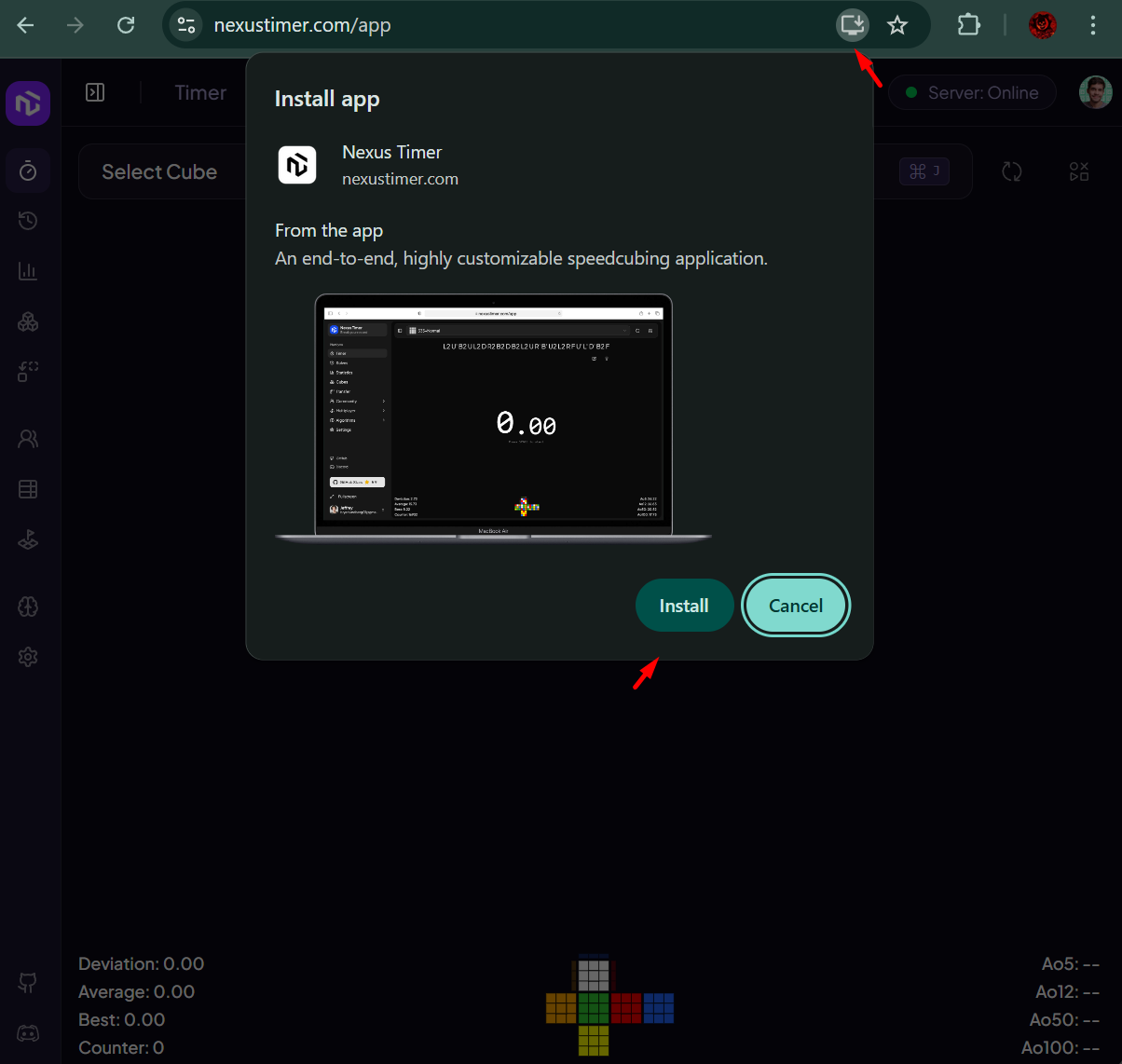
Task: Click the Ao5 statistic
Action: tap(1071, 964)
